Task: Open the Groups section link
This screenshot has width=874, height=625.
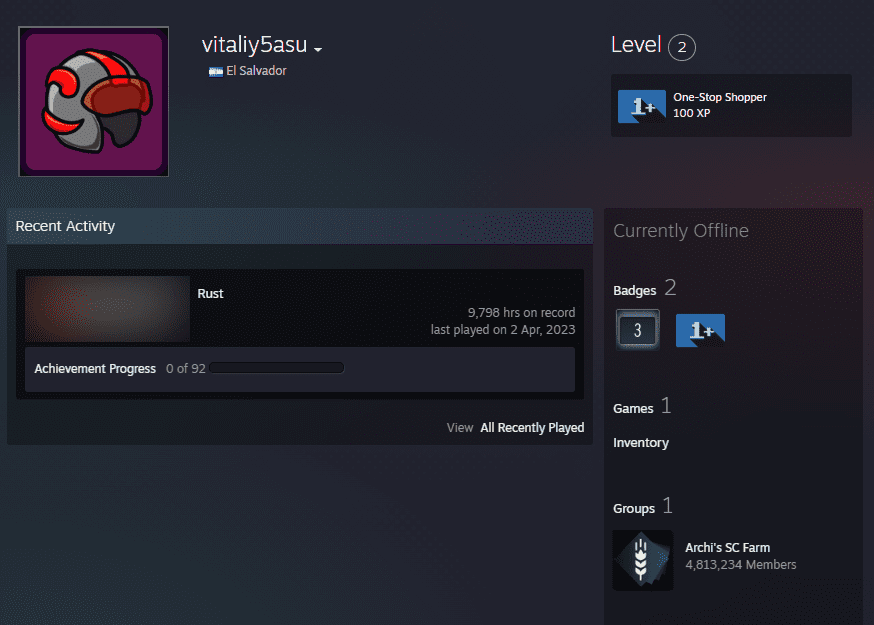Action: pos(634,508)
